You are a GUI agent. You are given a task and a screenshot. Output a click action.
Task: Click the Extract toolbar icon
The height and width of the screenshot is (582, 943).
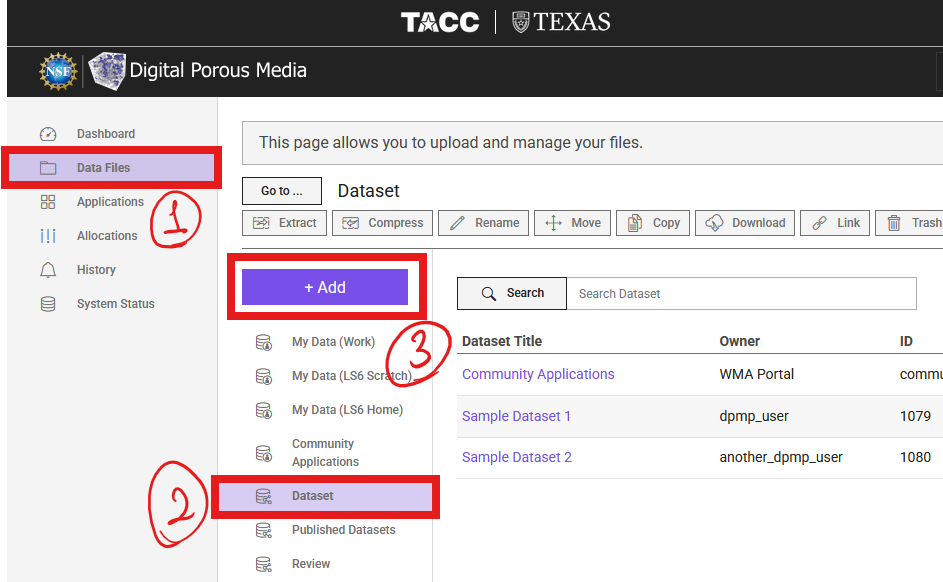coord(262,223)
